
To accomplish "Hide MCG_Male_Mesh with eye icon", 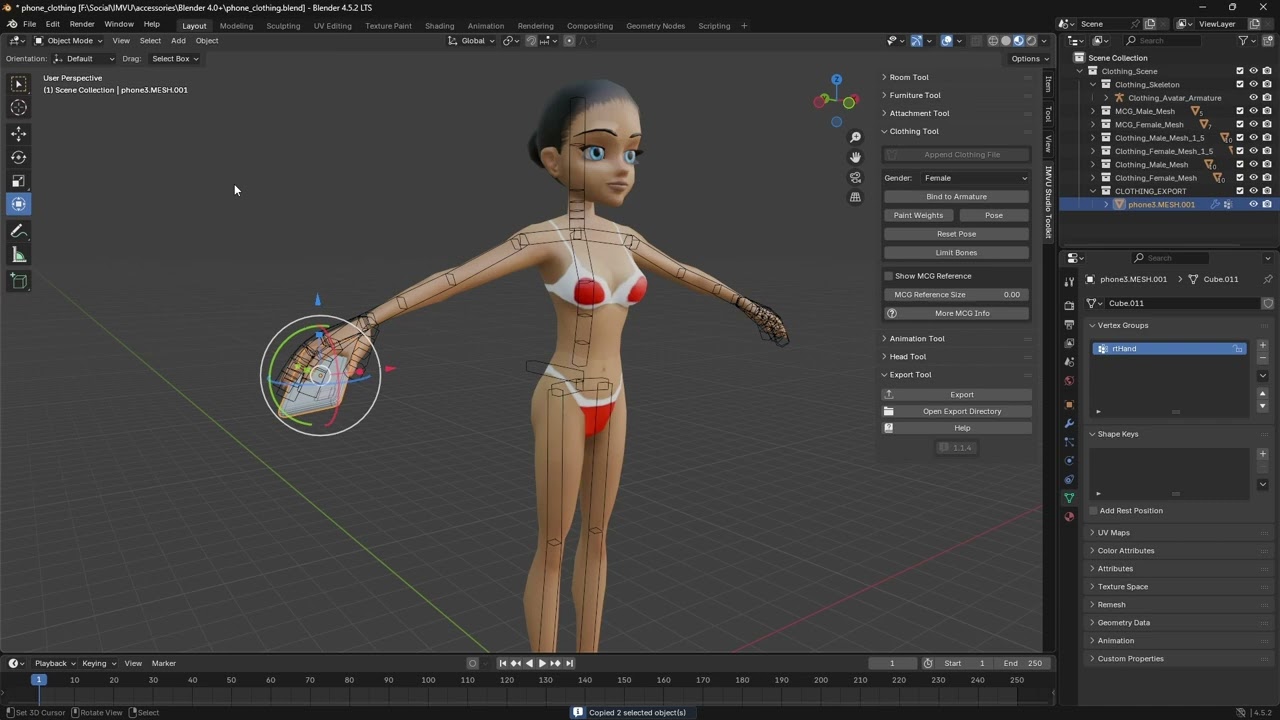I will (1253, 111).
